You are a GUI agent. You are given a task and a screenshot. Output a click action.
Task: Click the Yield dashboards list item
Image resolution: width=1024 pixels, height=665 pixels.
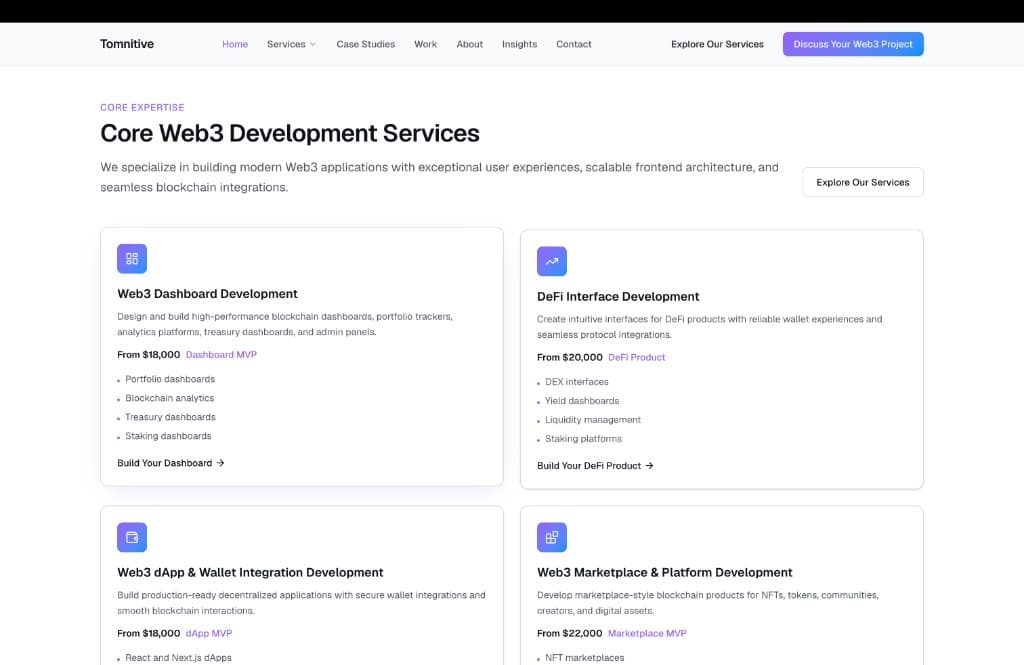[x=582, y=401]
